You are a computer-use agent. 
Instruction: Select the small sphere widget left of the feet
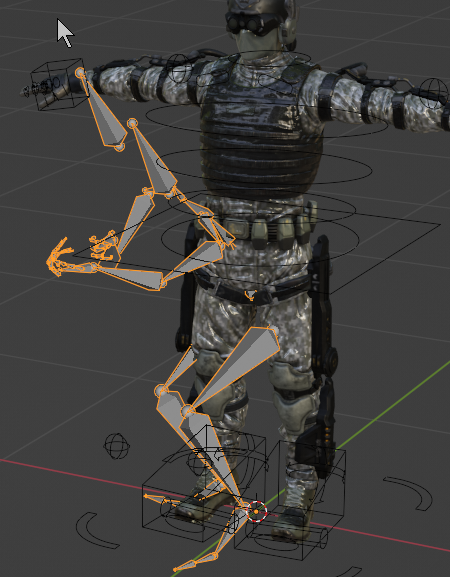pyautogui.click(x=117, y=446)
